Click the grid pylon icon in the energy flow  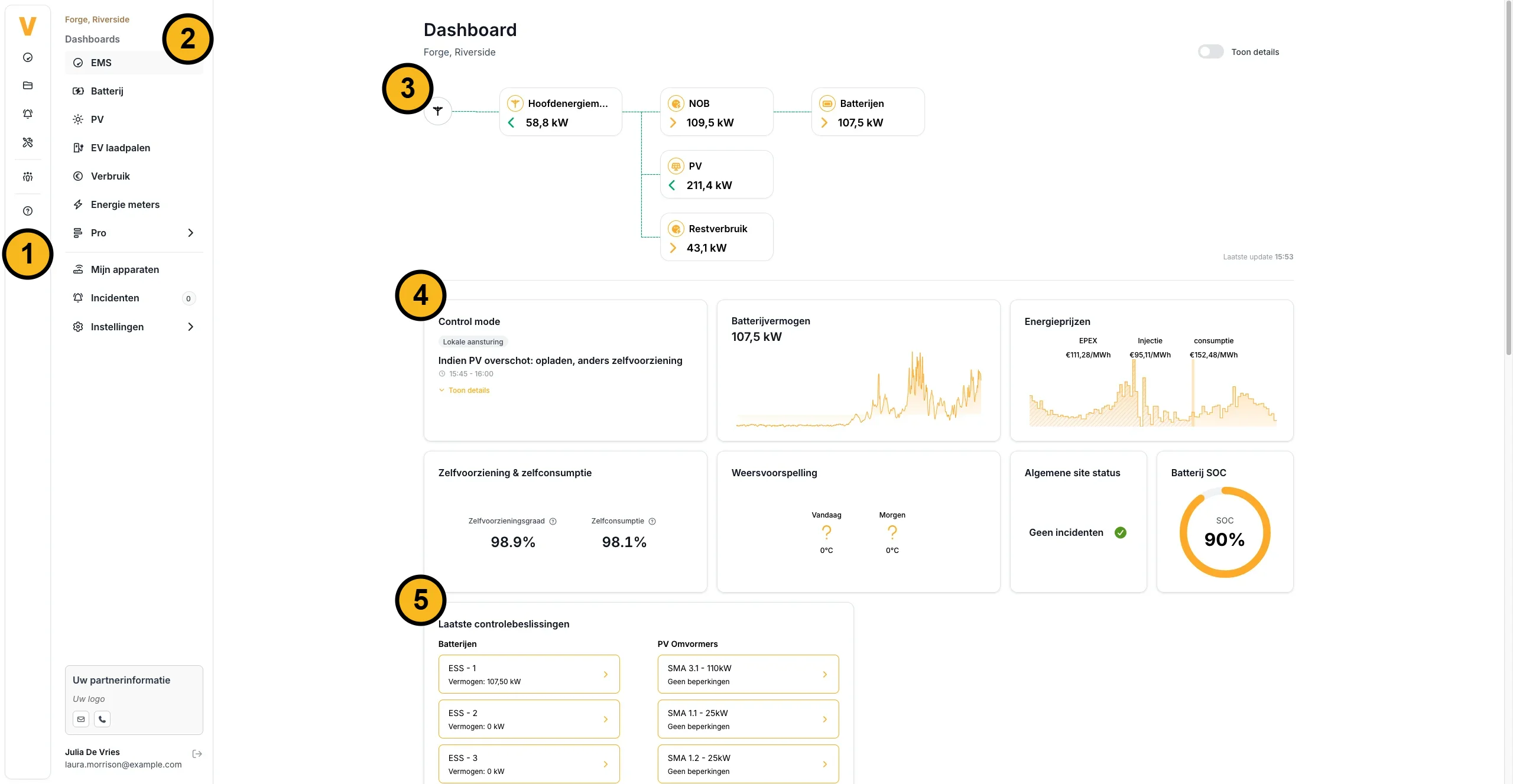coord(438,111)
